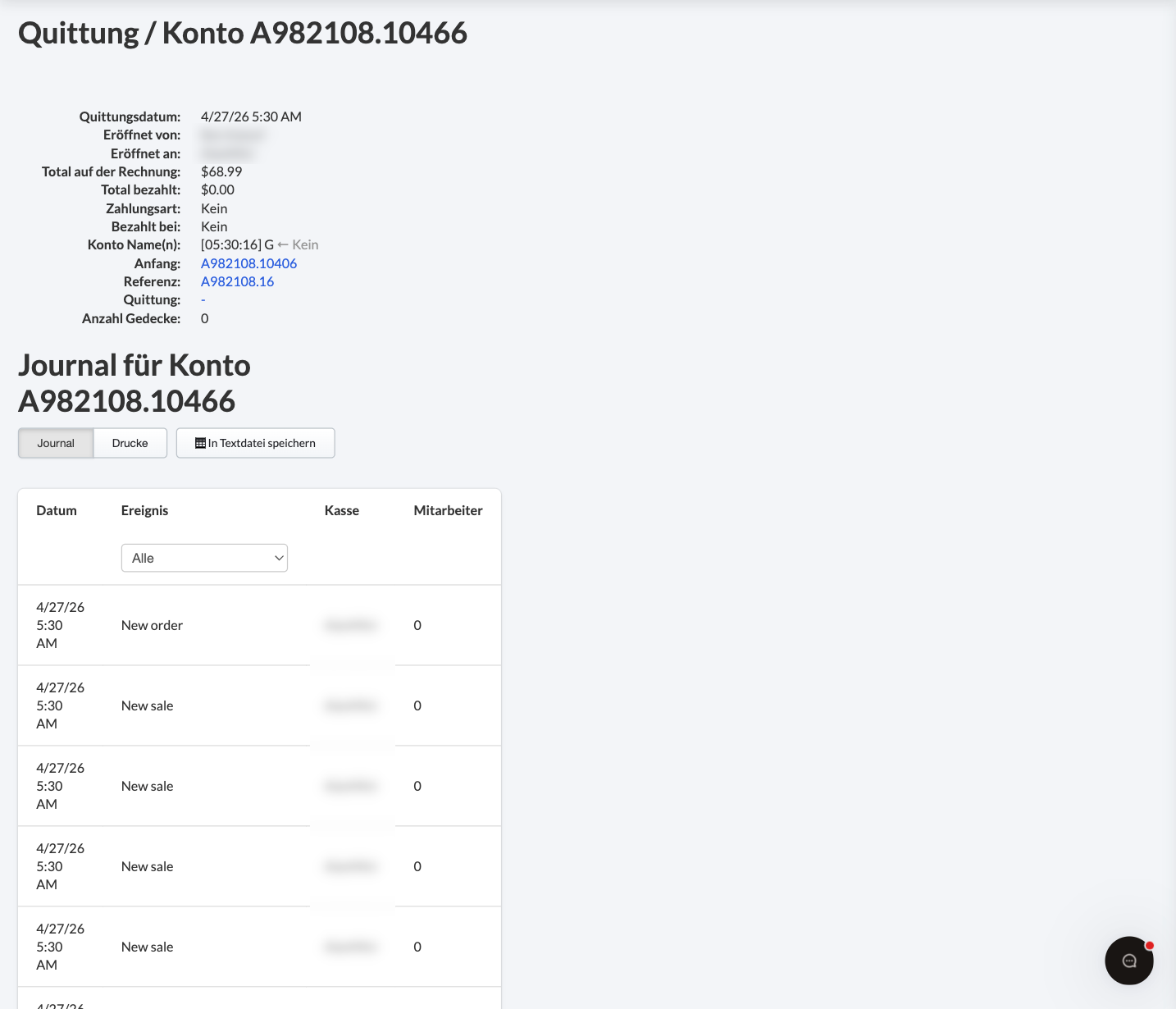Select the New order journal entry

coord(259,625)
